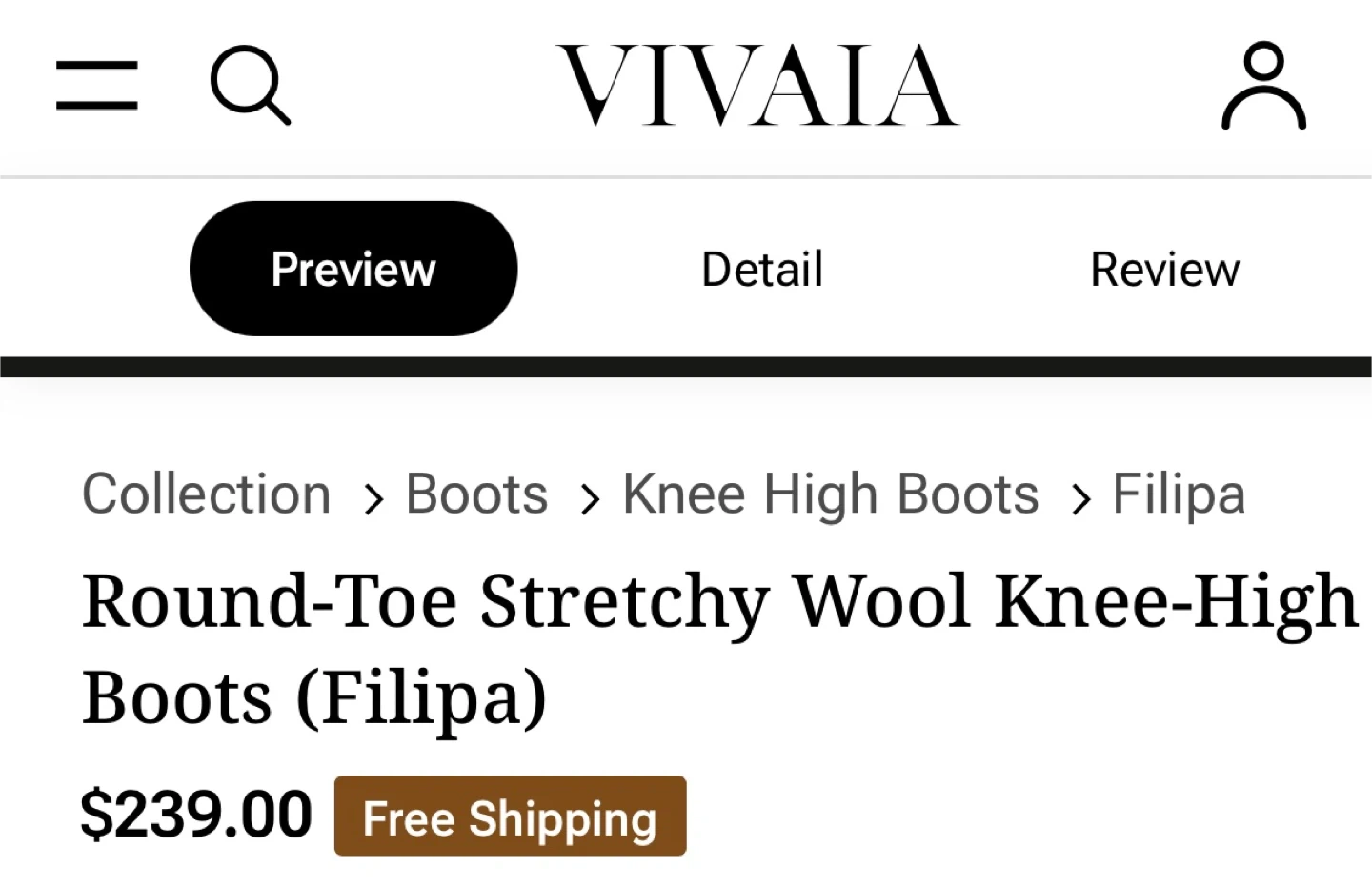Click the $239.00 price text
The height and width of the screenshot is (887, 1372).
tap(196, 815)
